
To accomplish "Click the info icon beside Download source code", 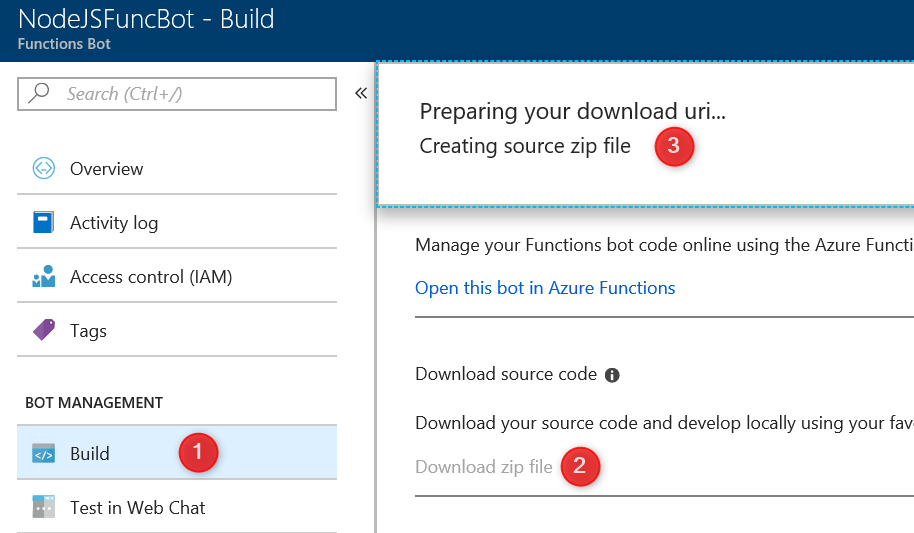I will (612, 375).
